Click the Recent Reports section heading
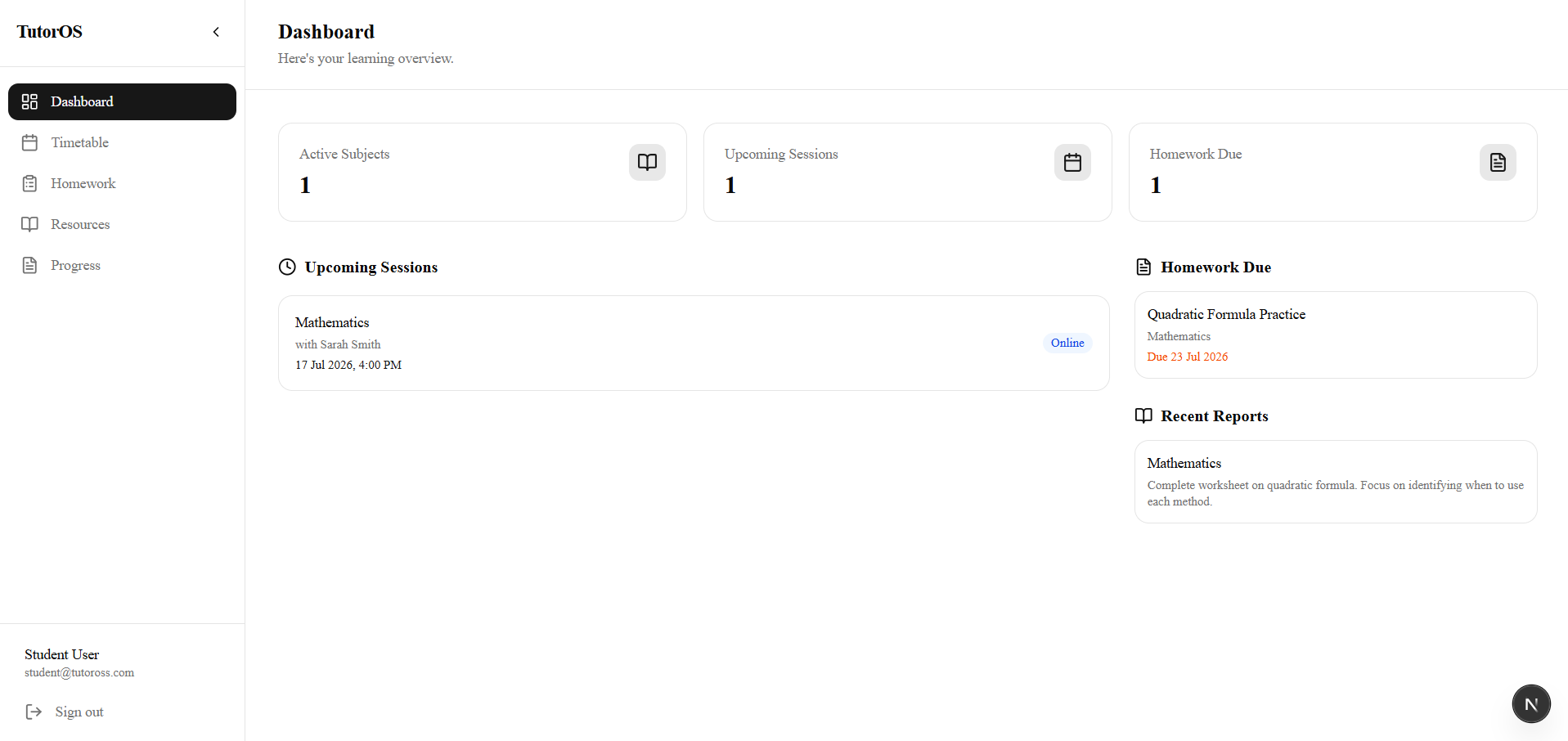The width and height of the screenshot is (1568, 741). point(1215,416)
